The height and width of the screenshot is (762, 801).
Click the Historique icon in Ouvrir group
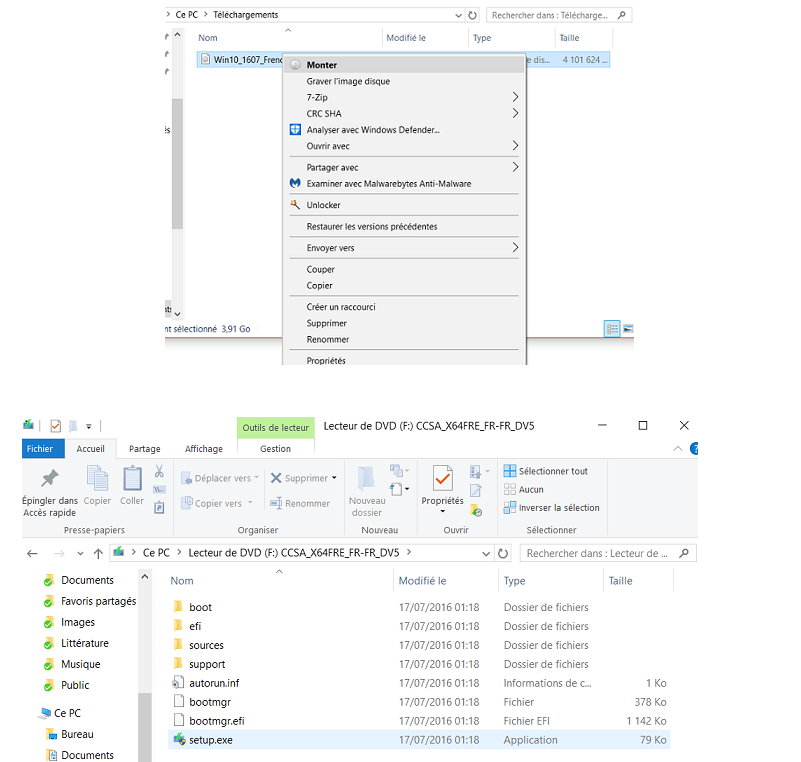[476, 510]
